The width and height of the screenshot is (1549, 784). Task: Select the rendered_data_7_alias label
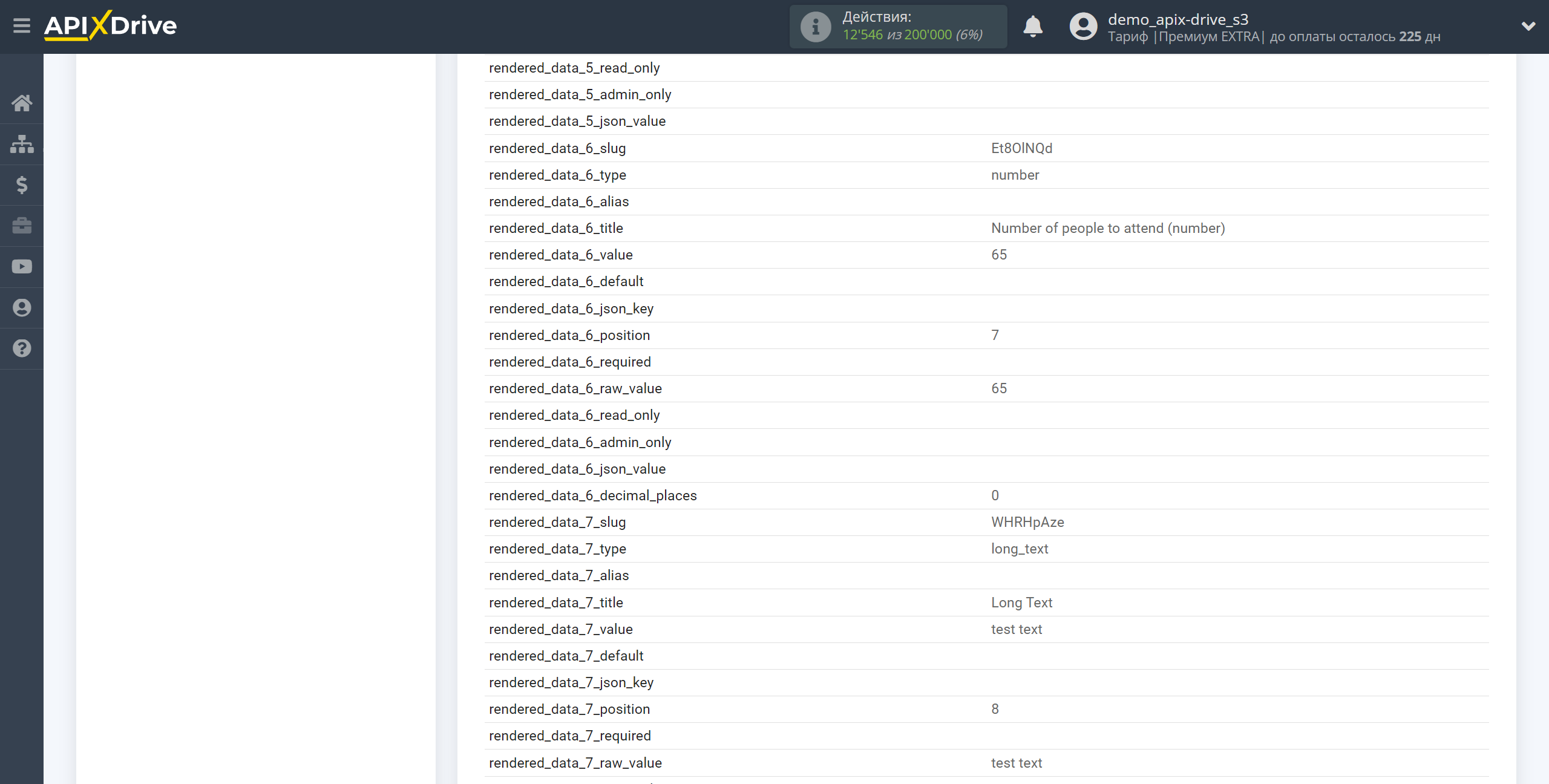coord(558,575)
